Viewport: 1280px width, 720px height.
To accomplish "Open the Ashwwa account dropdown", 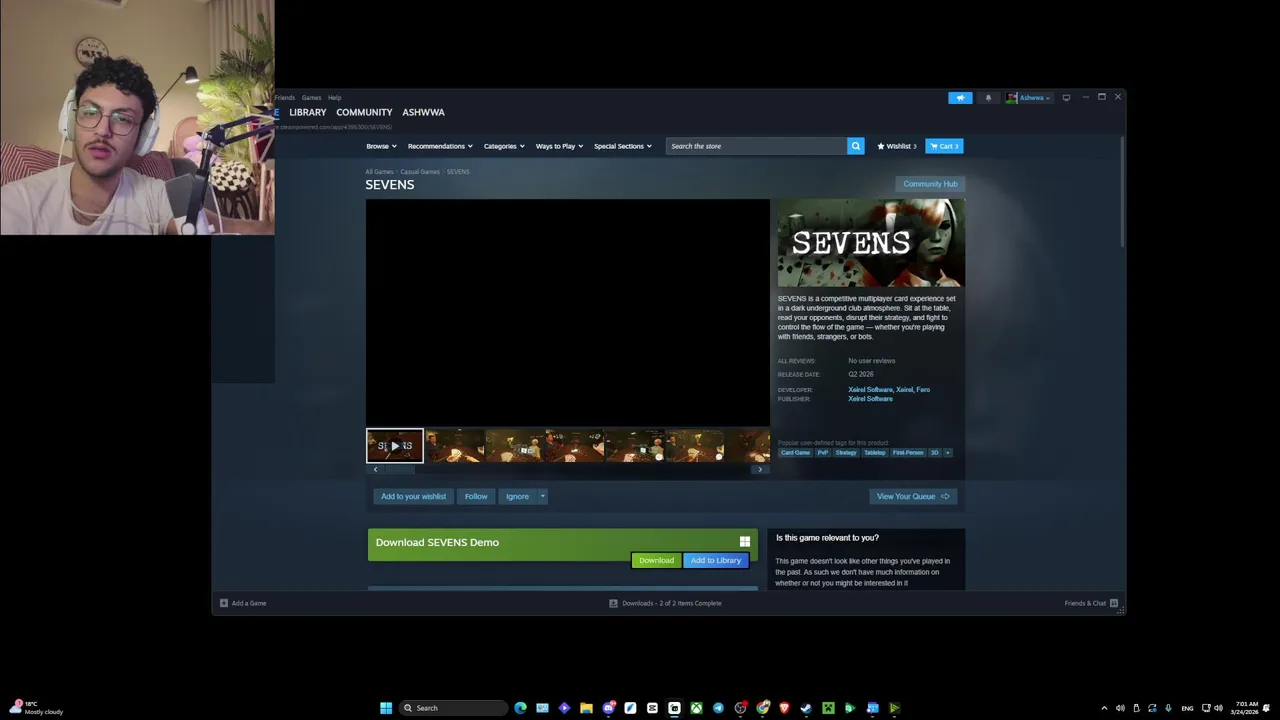I will 1029,98.
